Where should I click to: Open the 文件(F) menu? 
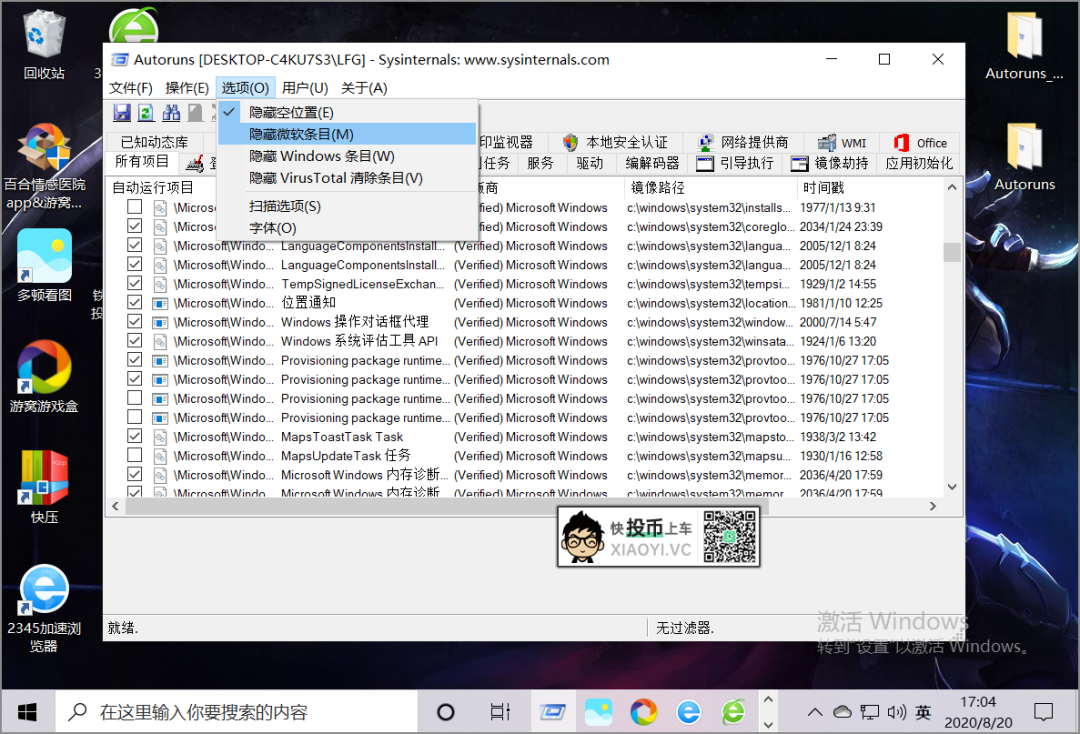129,87
